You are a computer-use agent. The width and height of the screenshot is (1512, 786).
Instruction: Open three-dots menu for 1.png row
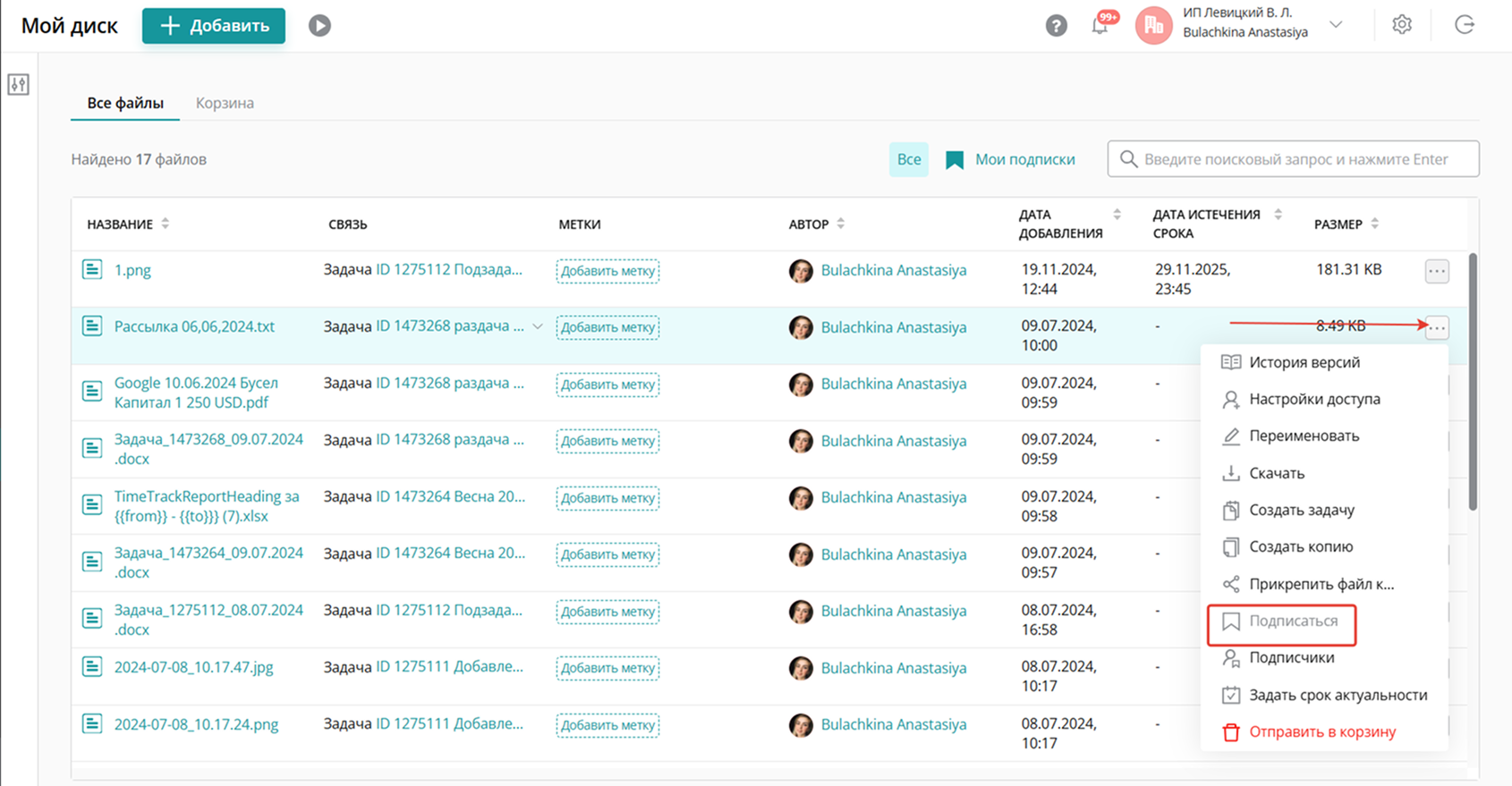[x=1436, y=271]
